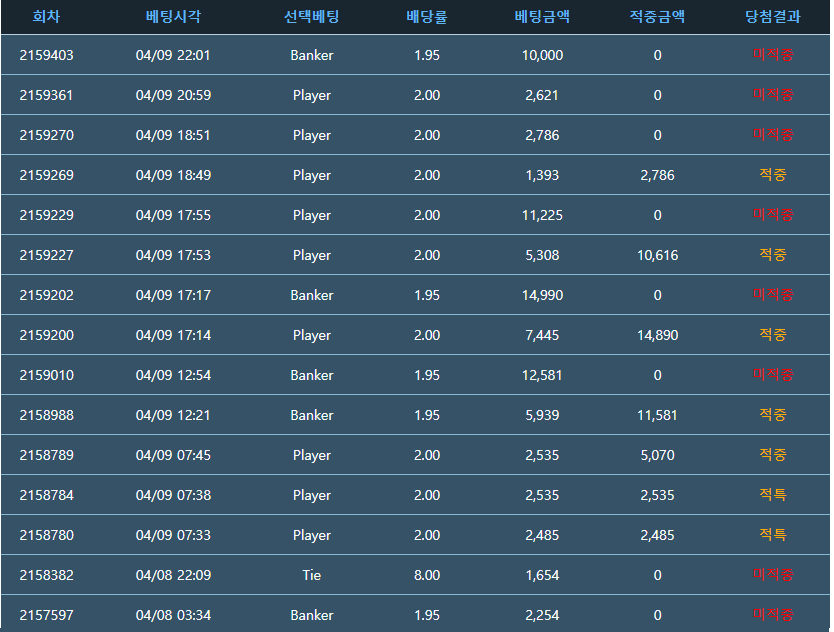Click winning amount 10,616
The height and width of the screenshot is (632, 834).
pos(657,255)
